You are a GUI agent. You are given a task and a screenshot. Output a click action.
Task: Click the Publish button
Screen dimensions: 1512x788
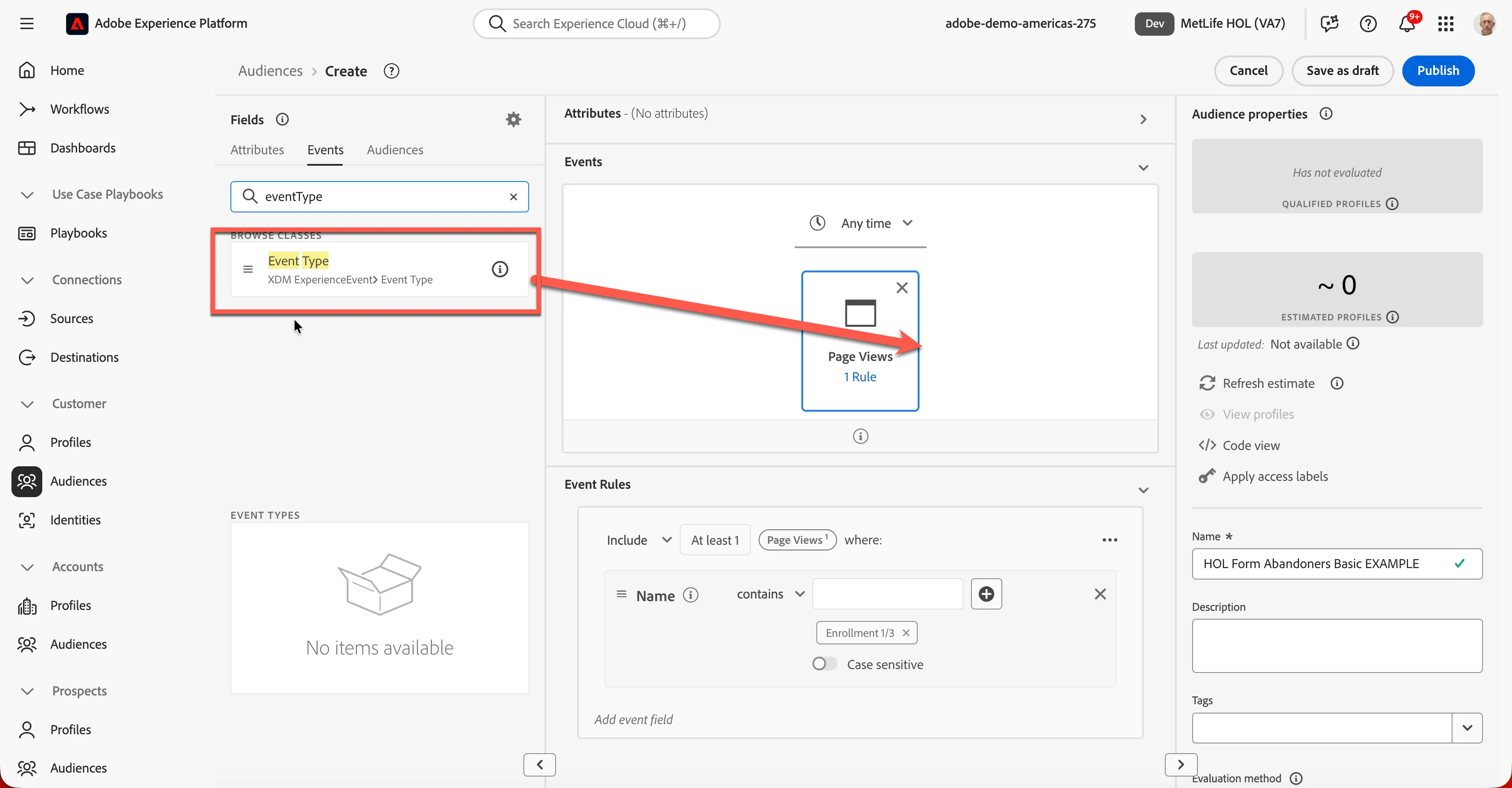point(1438,71)
